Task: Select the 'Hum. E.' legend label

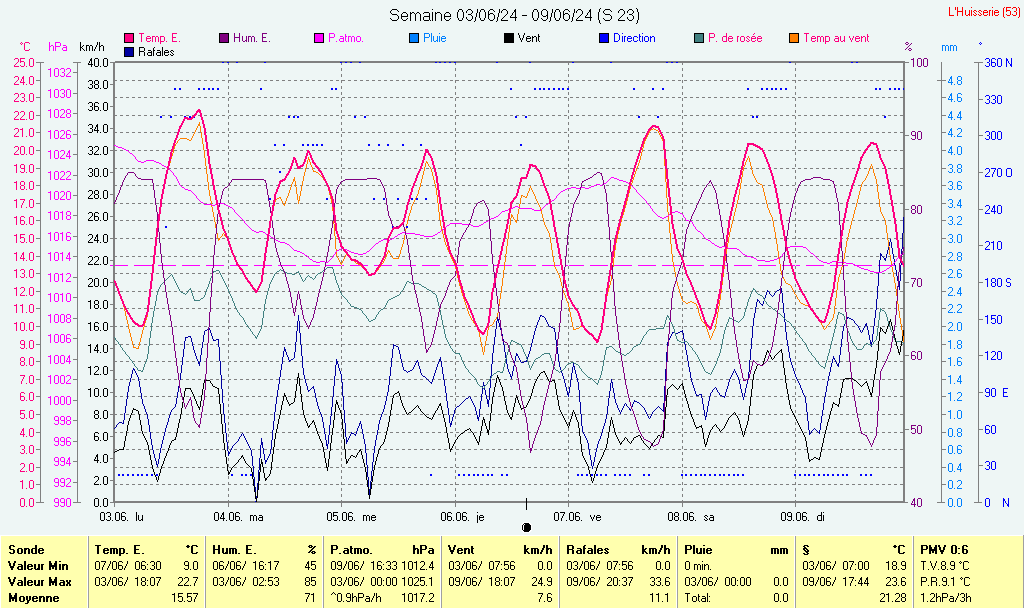Action: (x=251, y=39)
